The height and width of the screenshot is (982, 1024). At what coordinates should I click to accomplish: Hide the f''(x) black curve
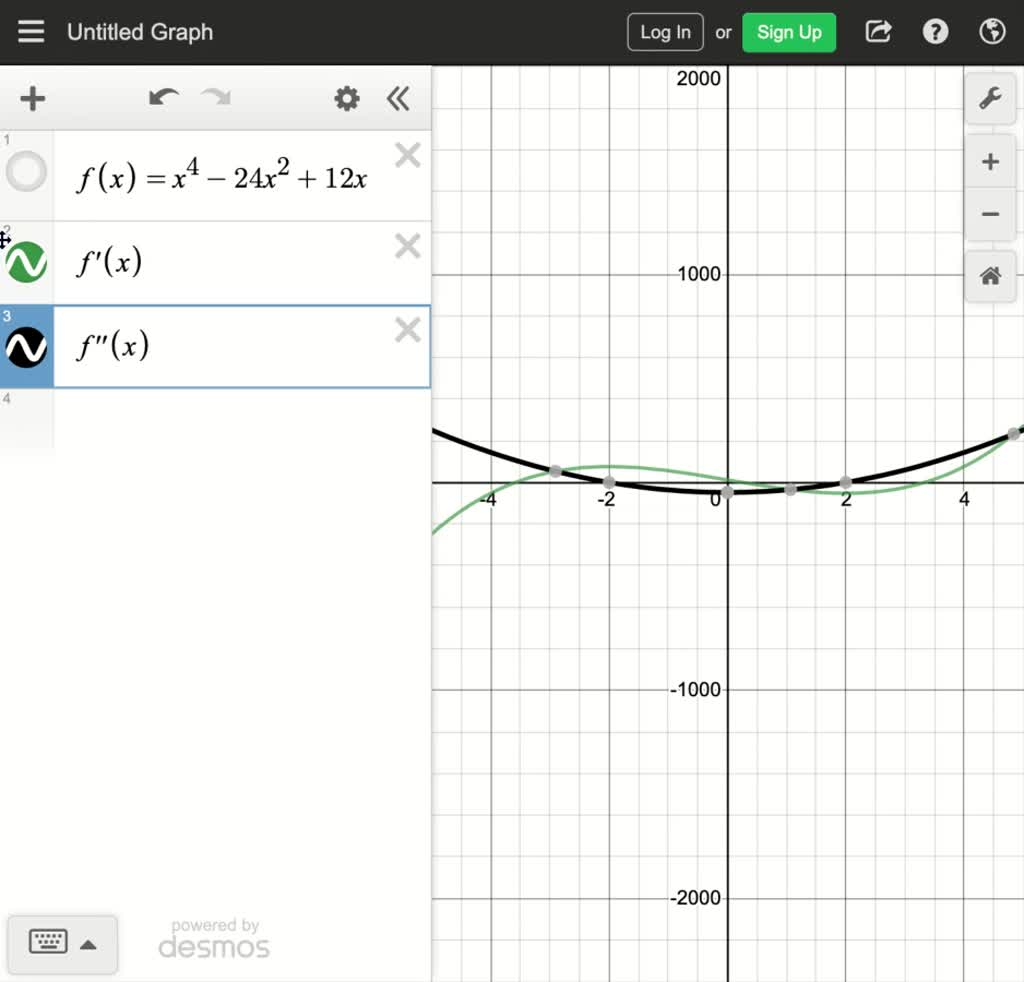pyautogui.click(x=26, y=346)
